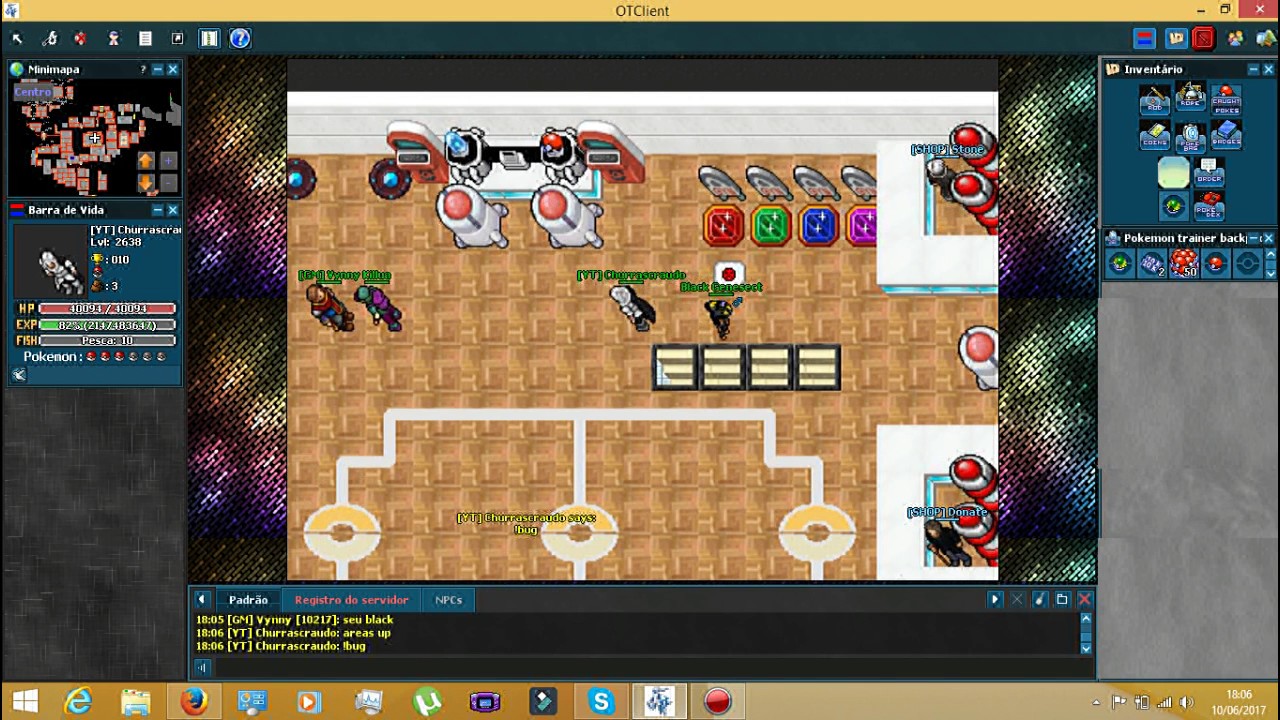Open the ORDER inventory slot
This screenshot has height=720, width=1280.
pyautogui.click(x=1209, y=172)
